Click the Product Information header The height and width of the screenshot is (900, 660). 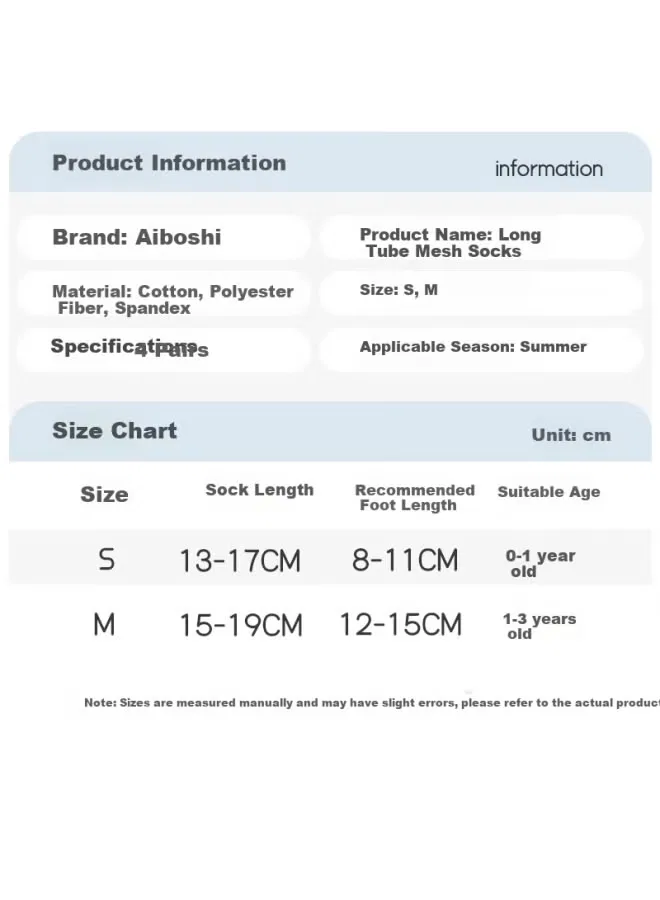click(x=169, y=163)
